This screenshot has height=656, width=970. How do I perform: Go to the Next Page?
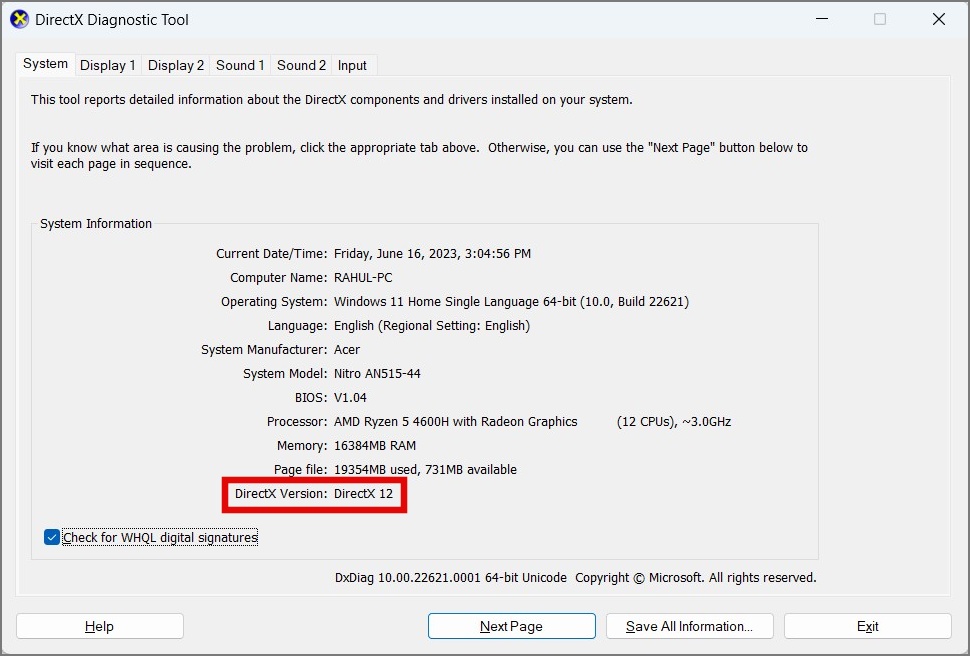pyautogui.click(x=512, y=626)
